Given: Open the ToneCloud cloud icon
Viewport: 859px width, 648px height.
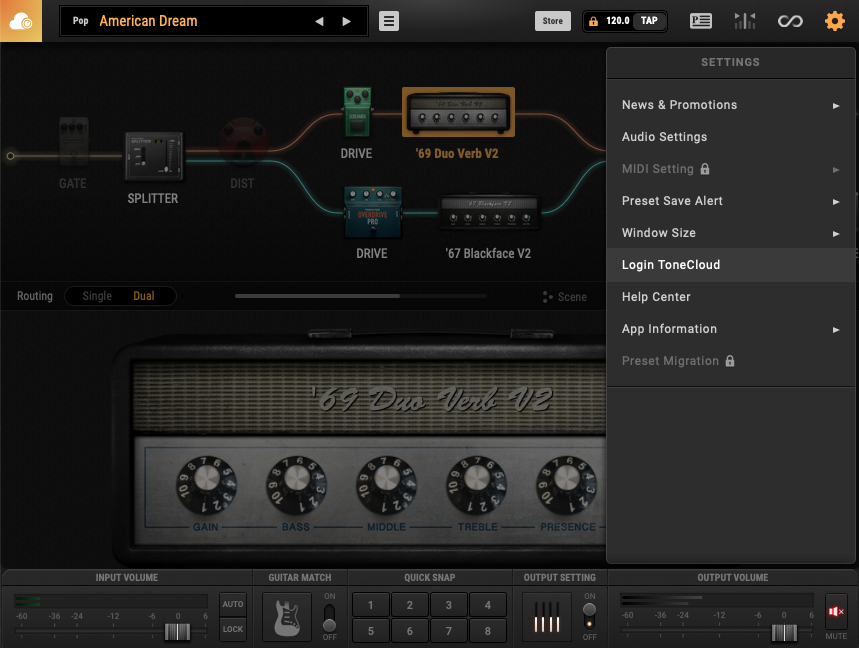Looking at the screenshot, I should coord(21,21).
